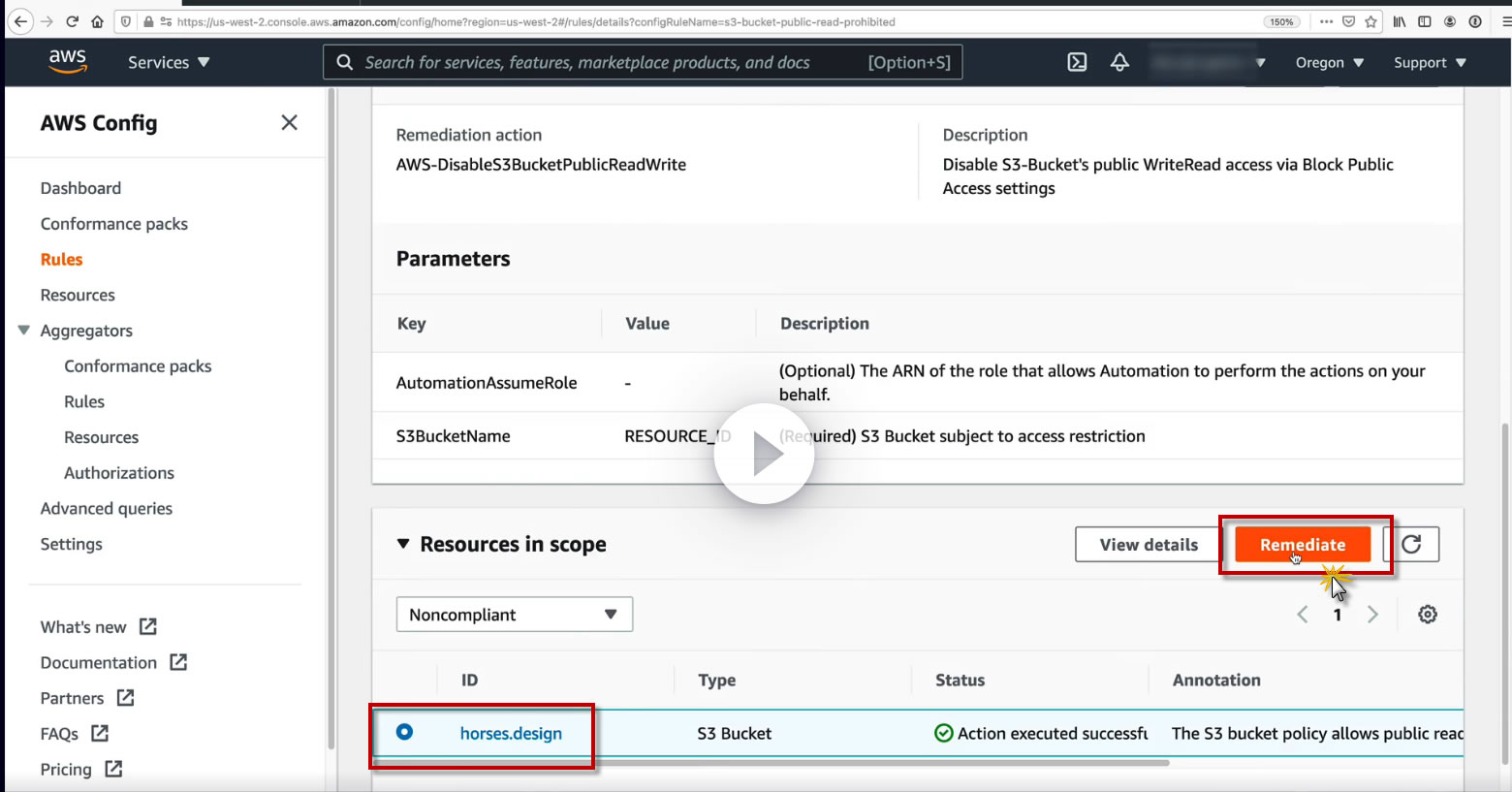The image size is (1512, 792).
Task: Click the AWS logo home icon
Action: (x=68, y=61)
